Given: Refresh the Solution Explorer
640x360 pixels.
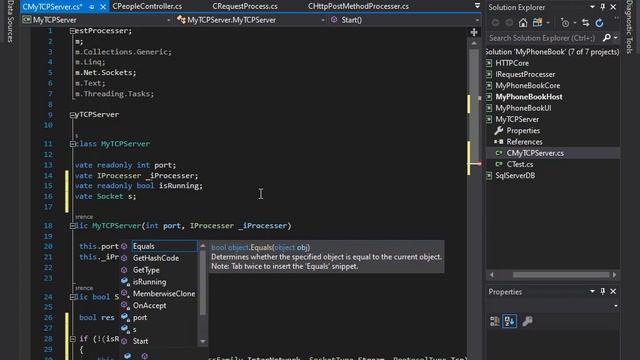Looking at the screenshot, I should (599, 23).
